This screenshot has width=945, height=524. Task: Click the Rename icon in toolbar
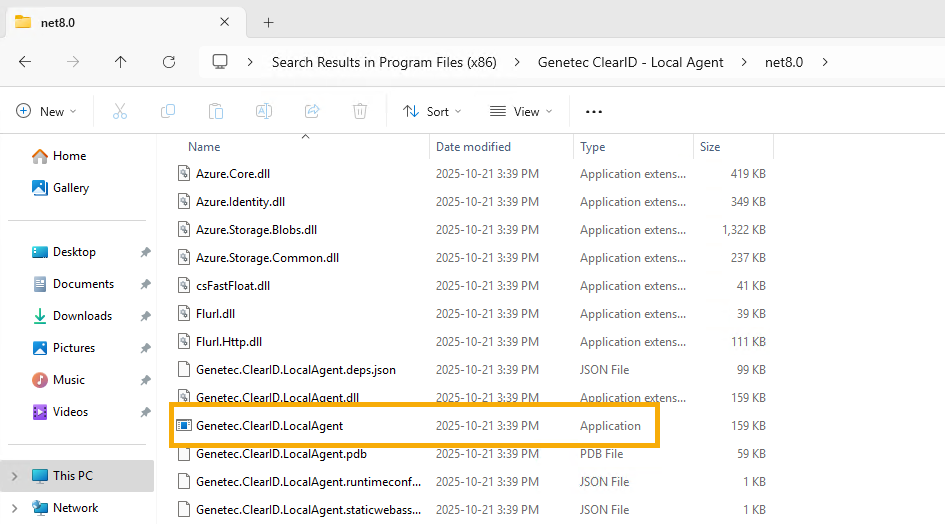pyautogui.click(x=264, y=111)
